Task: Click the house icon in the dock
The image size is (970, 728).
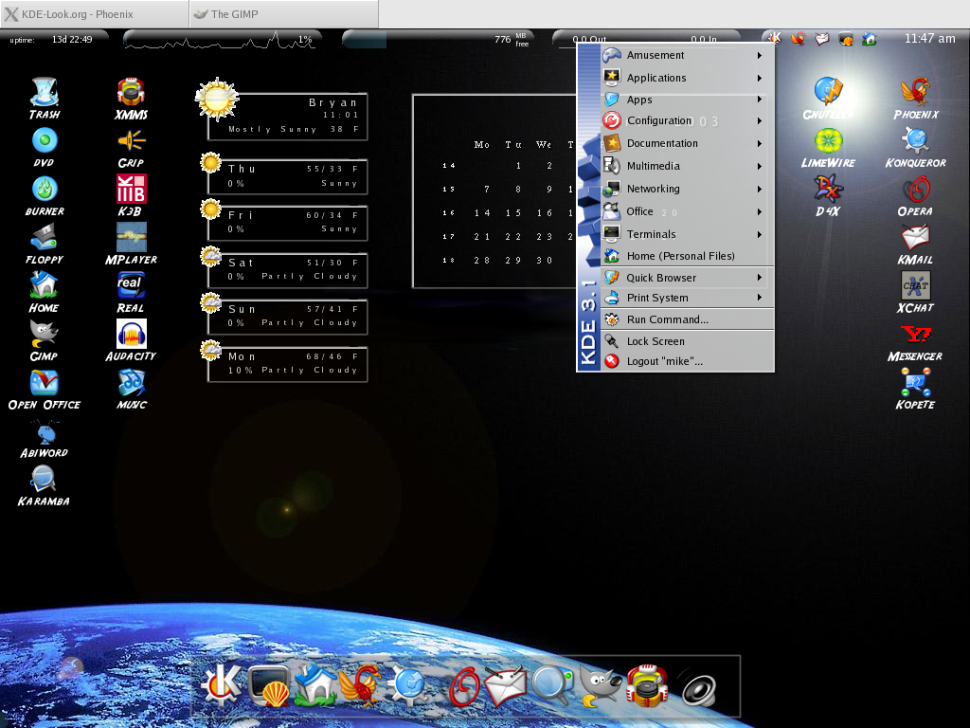Action: (315, 685)
